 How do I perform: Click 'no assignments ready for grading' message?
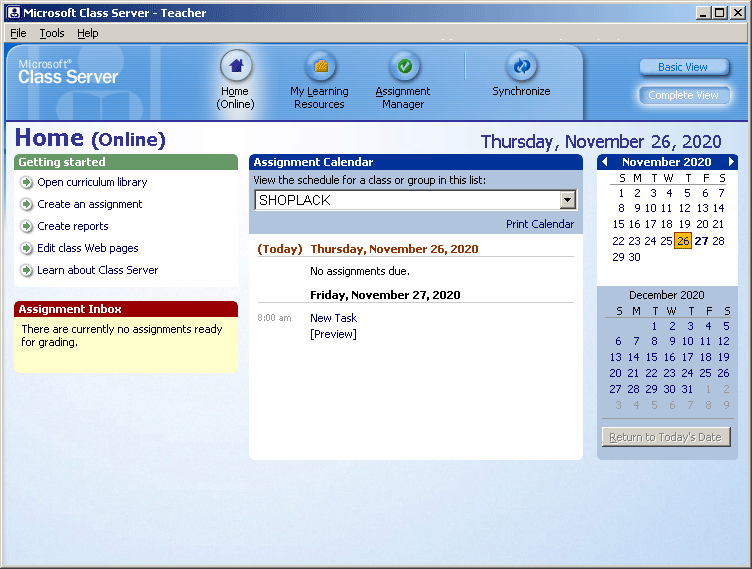(122, 335)
